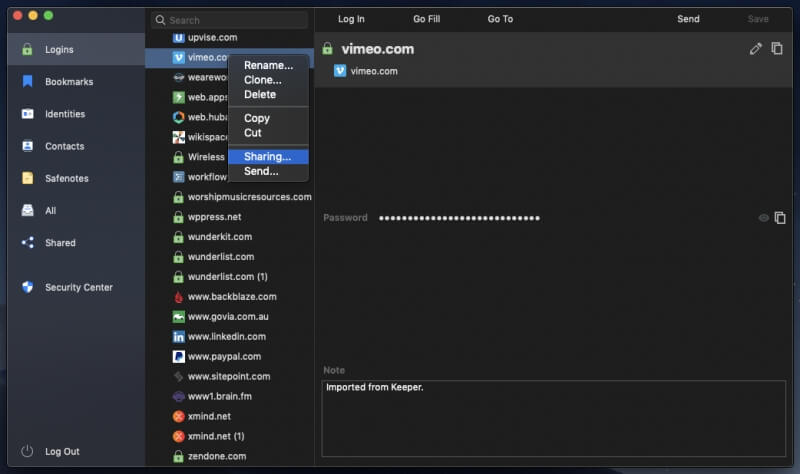Click the magnifier icon in search box
Screen dimensions: 800x474
pyautogui.click(x=160, y=20)
